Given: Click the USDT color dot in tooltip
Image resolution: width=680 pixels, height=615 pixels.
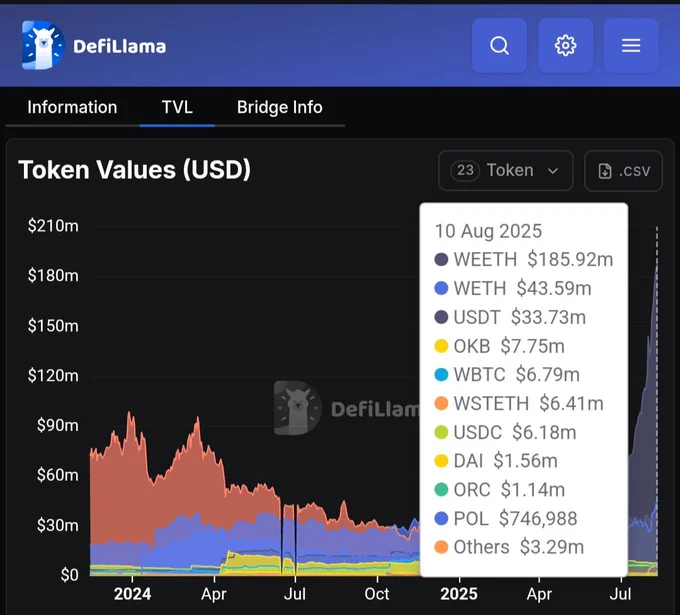Looking at the screenshot, I should (441, 317).
